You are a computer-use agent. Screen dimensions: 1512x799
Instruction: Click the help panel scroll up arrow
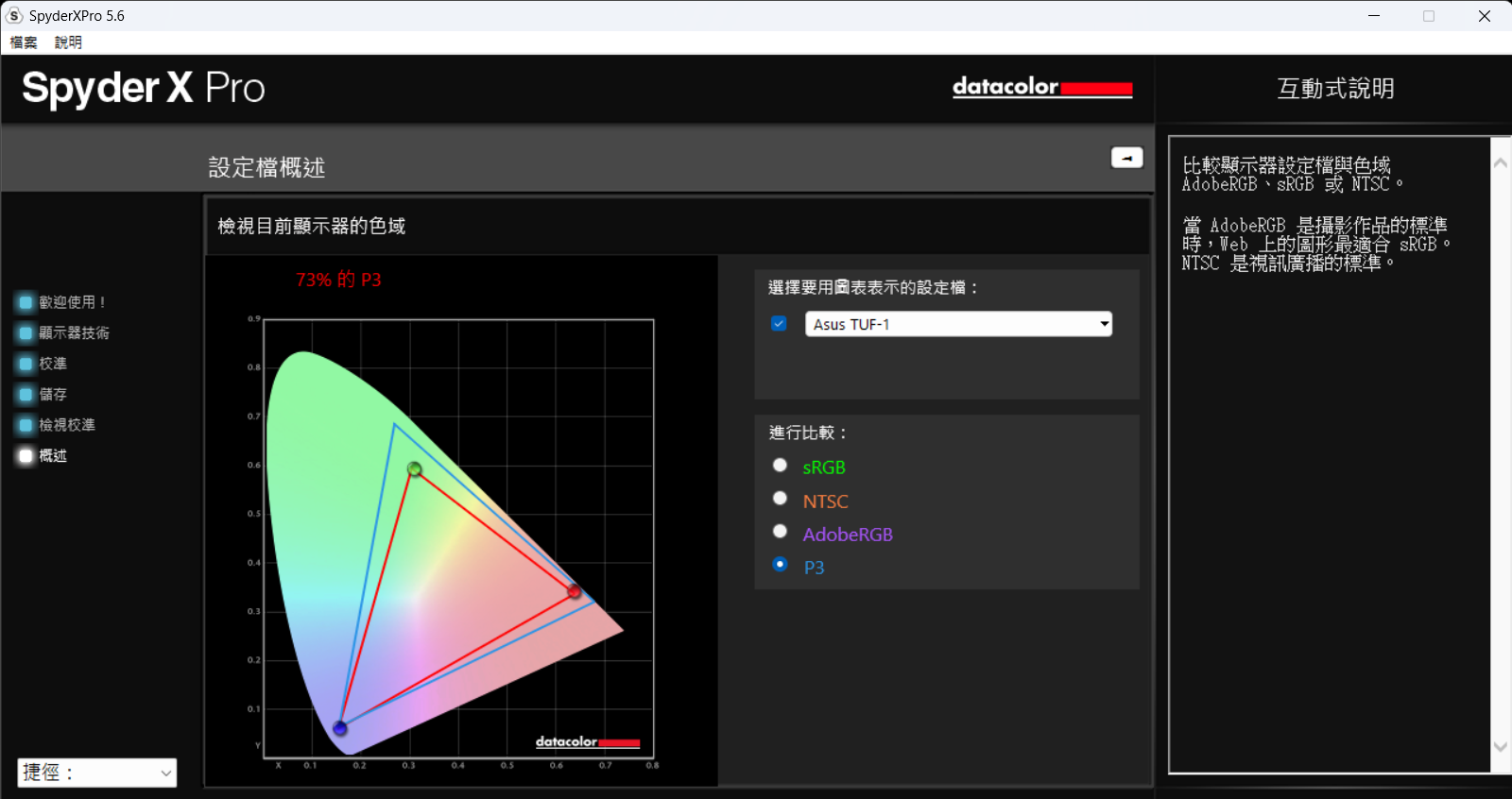[1501, 162]
